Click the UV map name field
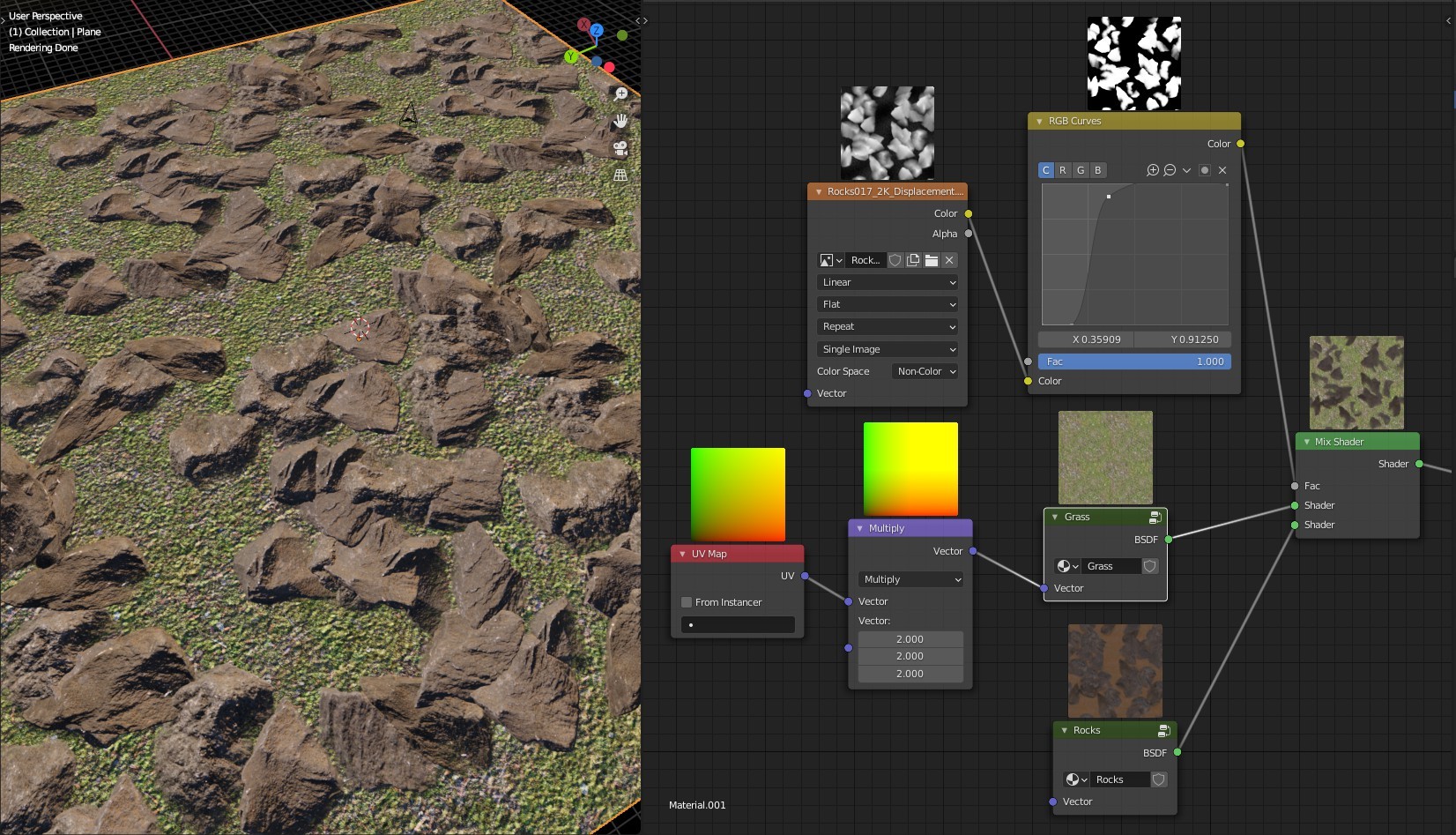This screenshot has width=1456, height=835. pyautogui.click(x=738, y=624)
